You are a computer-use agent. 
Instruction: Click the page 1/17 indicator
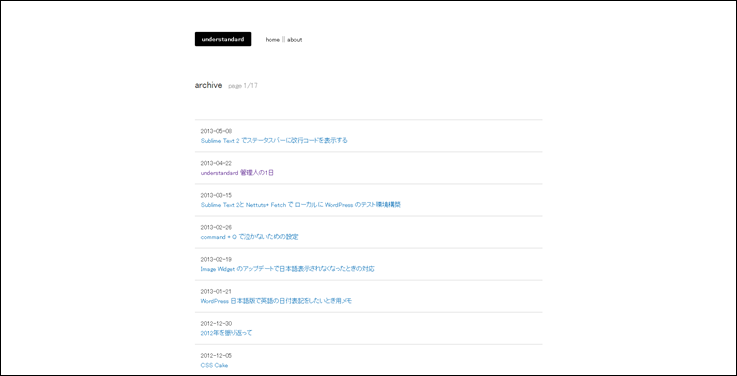243,86
